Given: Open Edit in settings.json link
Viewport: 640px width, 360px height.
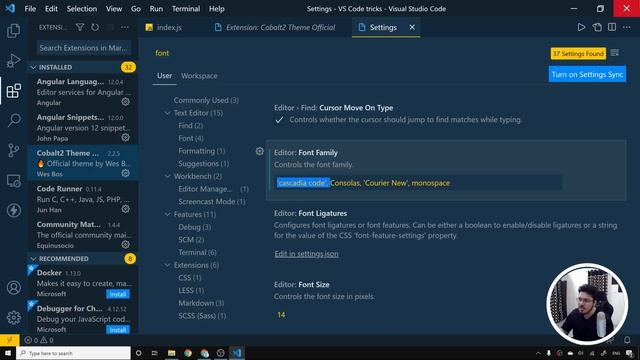Looking at the screenshot, I should tap(306, 254).
